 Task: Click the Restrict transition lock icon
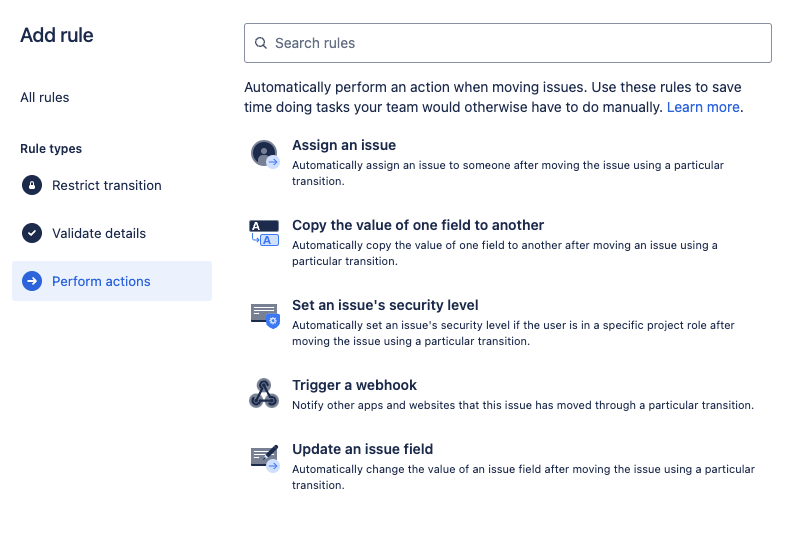[x=32, y=185]
